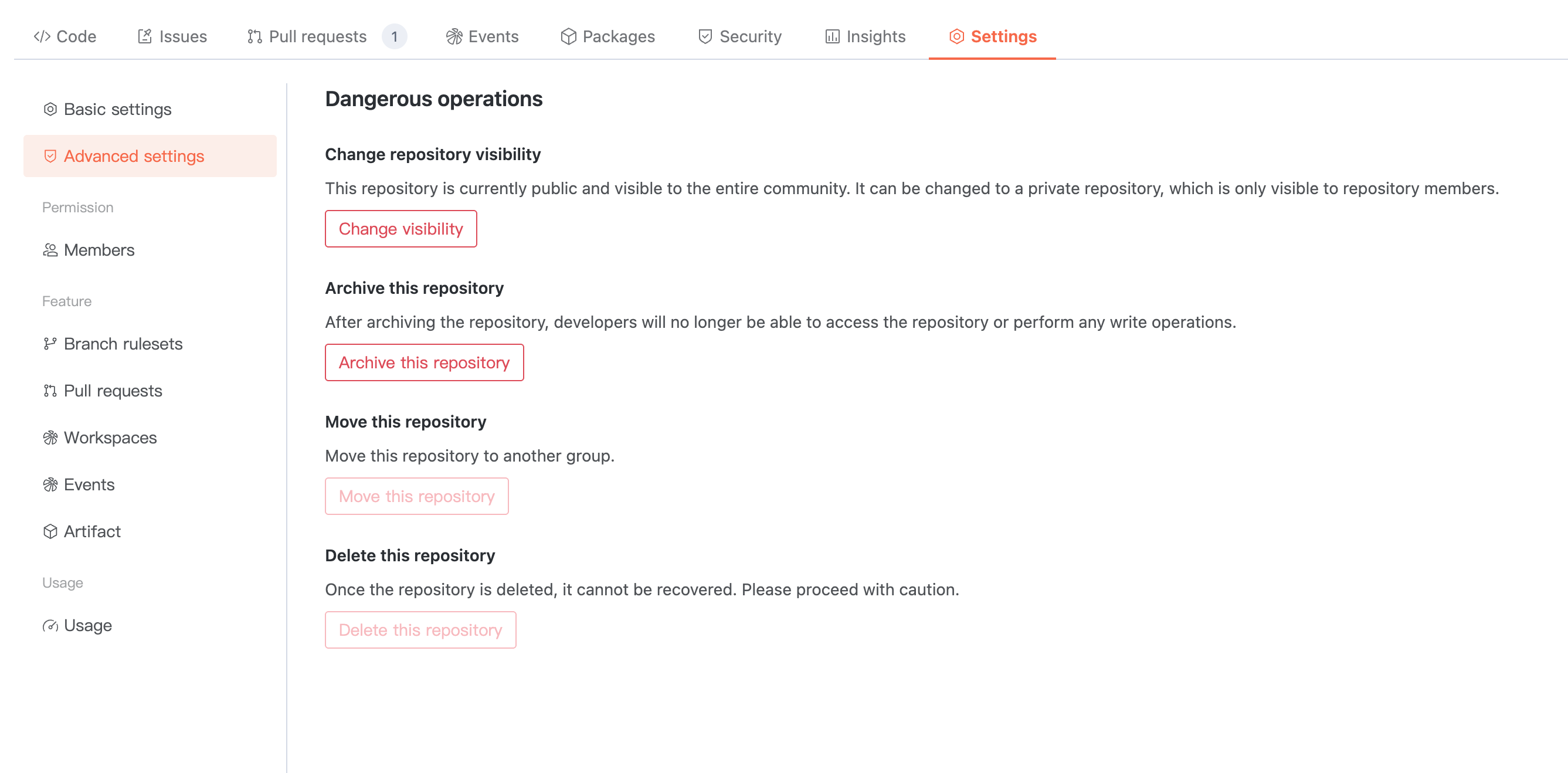Go to Workspaces in the sidebar

click(x=110, y=438)
